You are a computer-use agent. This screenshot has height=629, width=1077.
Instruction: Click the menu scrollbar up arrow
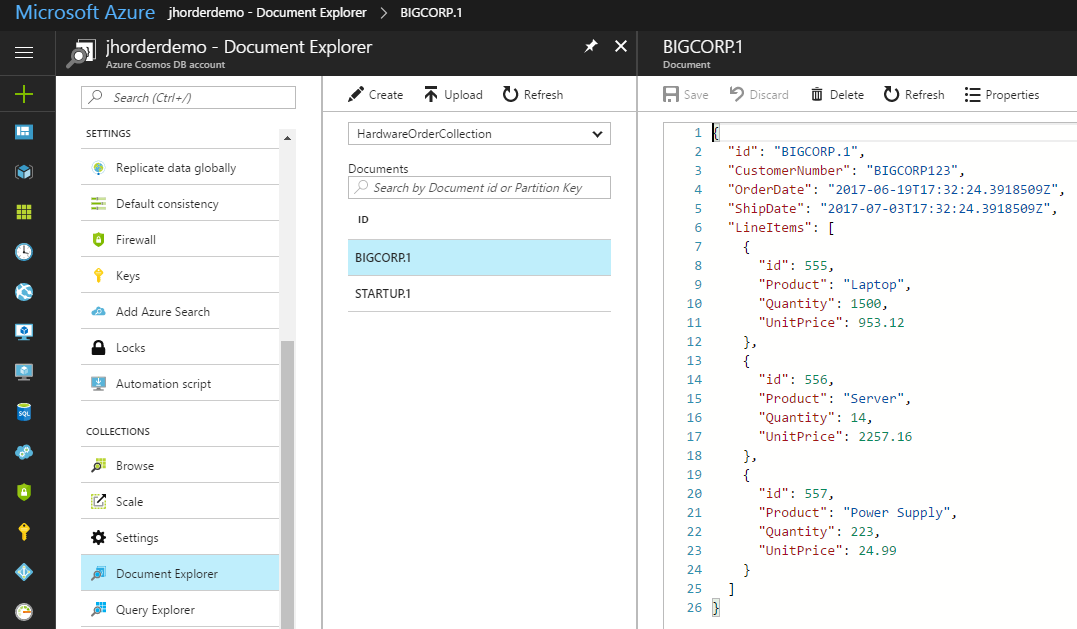[288, 138]
